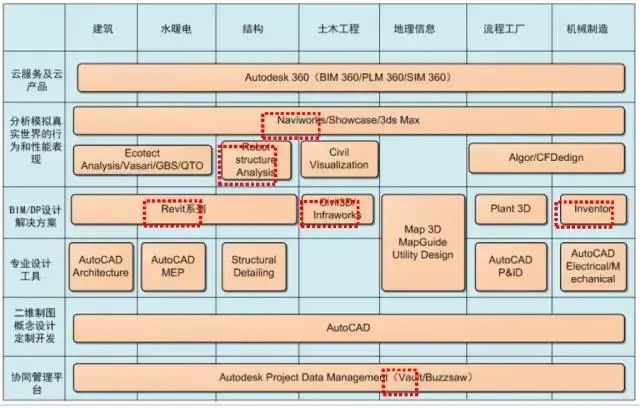Select the 机械制造 column header

click(587, 29)
